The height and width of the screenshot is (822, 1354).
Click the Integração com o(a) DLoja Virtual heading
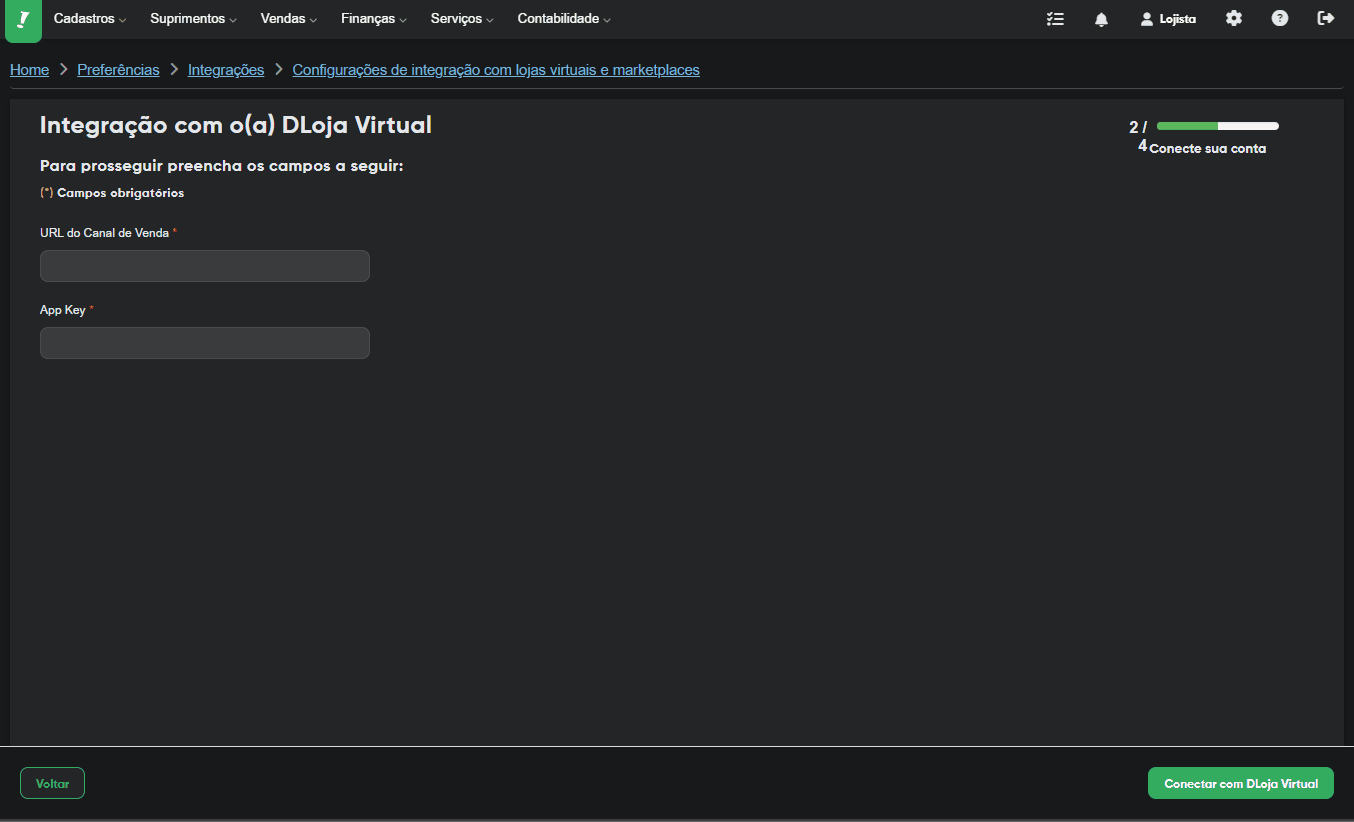click(x=236, y=125)
